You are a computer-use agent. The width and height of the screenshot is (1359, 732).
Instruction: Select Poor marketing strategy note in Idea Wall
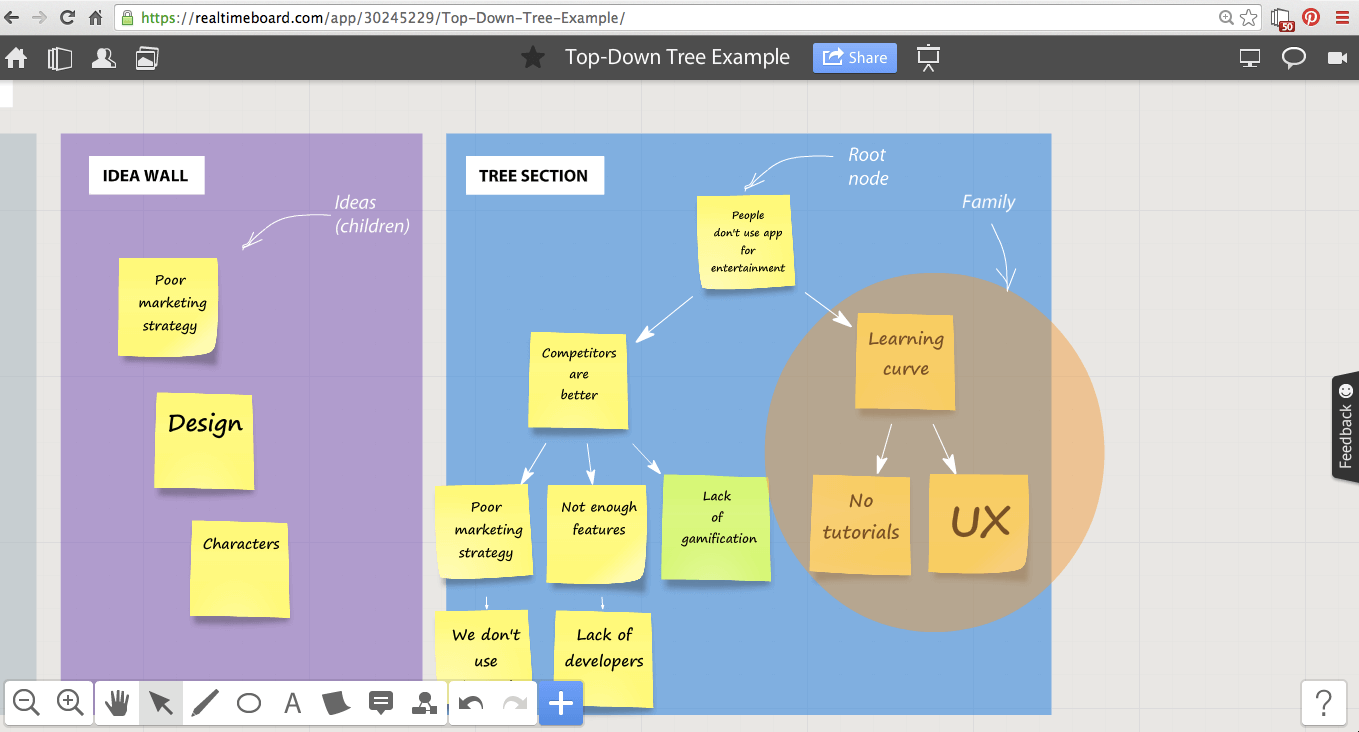(168, 306)
